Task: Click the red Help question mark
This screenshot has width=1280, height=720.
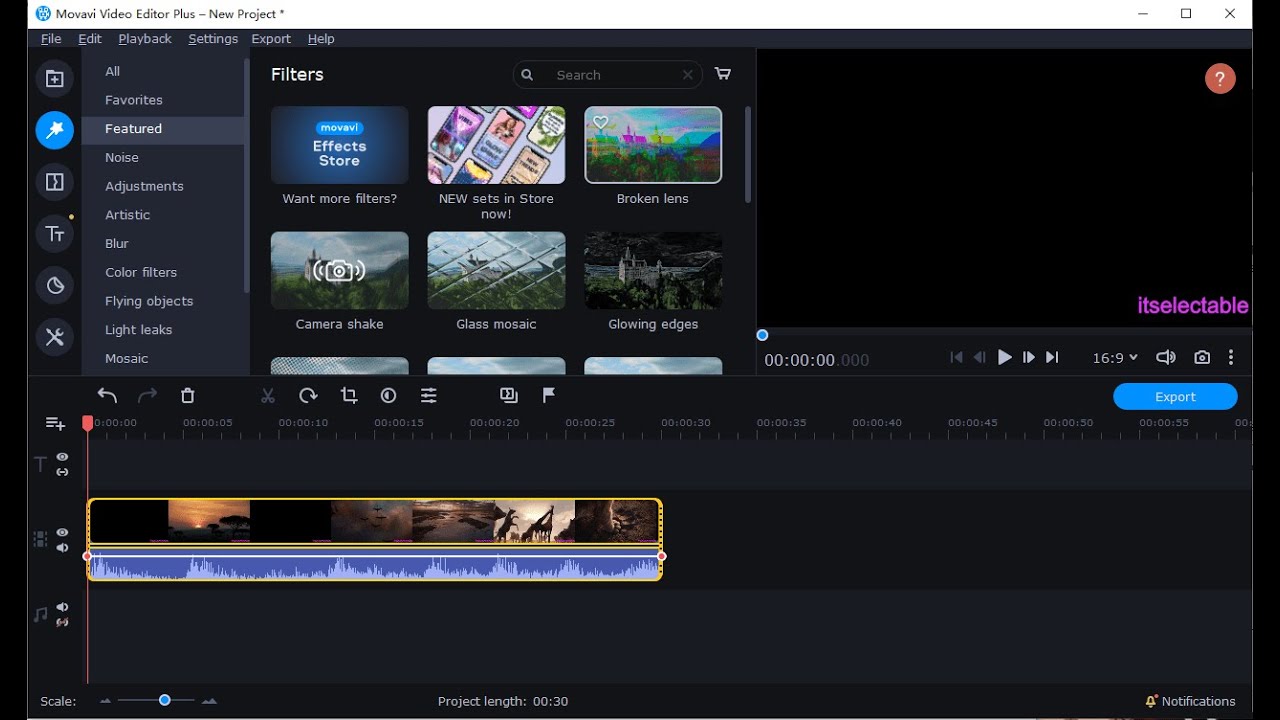Action: point(1220,79)
